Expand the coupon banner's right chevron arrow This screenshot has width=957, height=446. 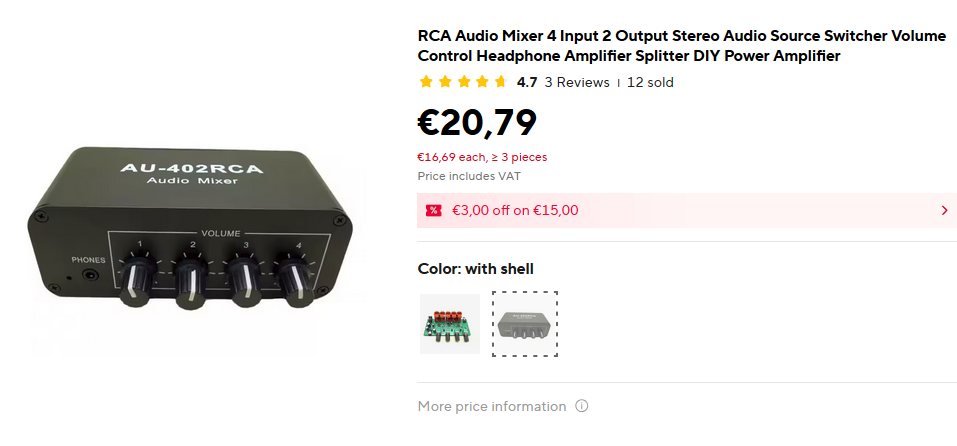pos(944,210)
